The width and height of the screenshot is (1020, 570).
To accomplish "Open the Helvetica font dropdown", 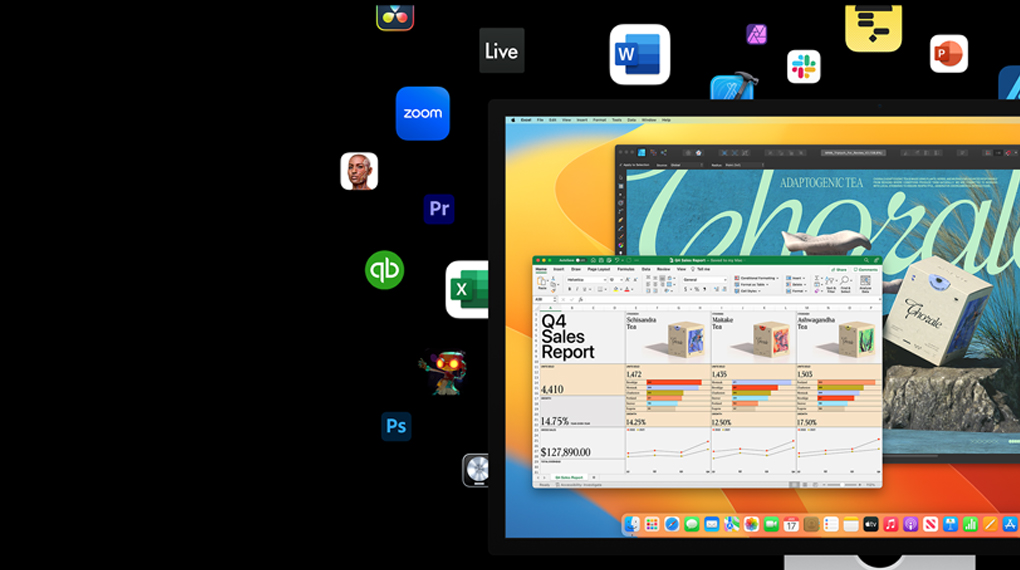I will [587, 280].
